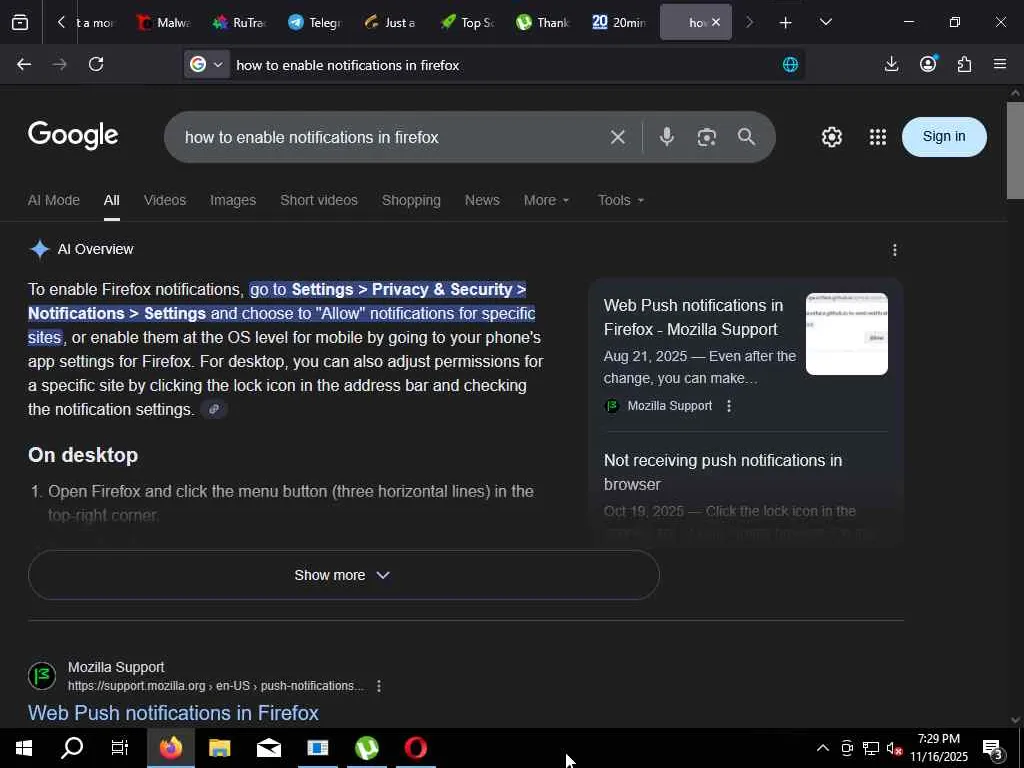Open Firefox View tab overview icon
Screen dimensions: 1024x768
pyautogui.click(x=20, y=22)
